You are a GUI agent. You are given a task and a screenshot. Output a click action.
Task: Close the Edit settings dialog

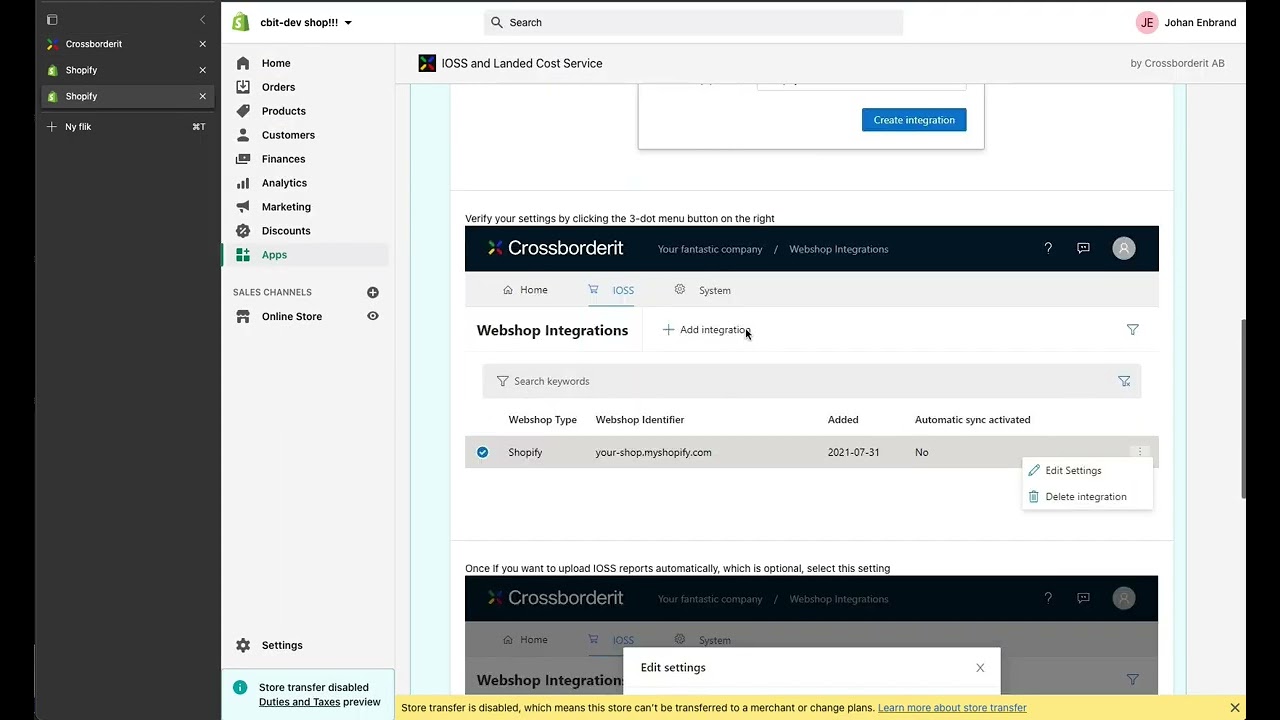click(980, 668)
